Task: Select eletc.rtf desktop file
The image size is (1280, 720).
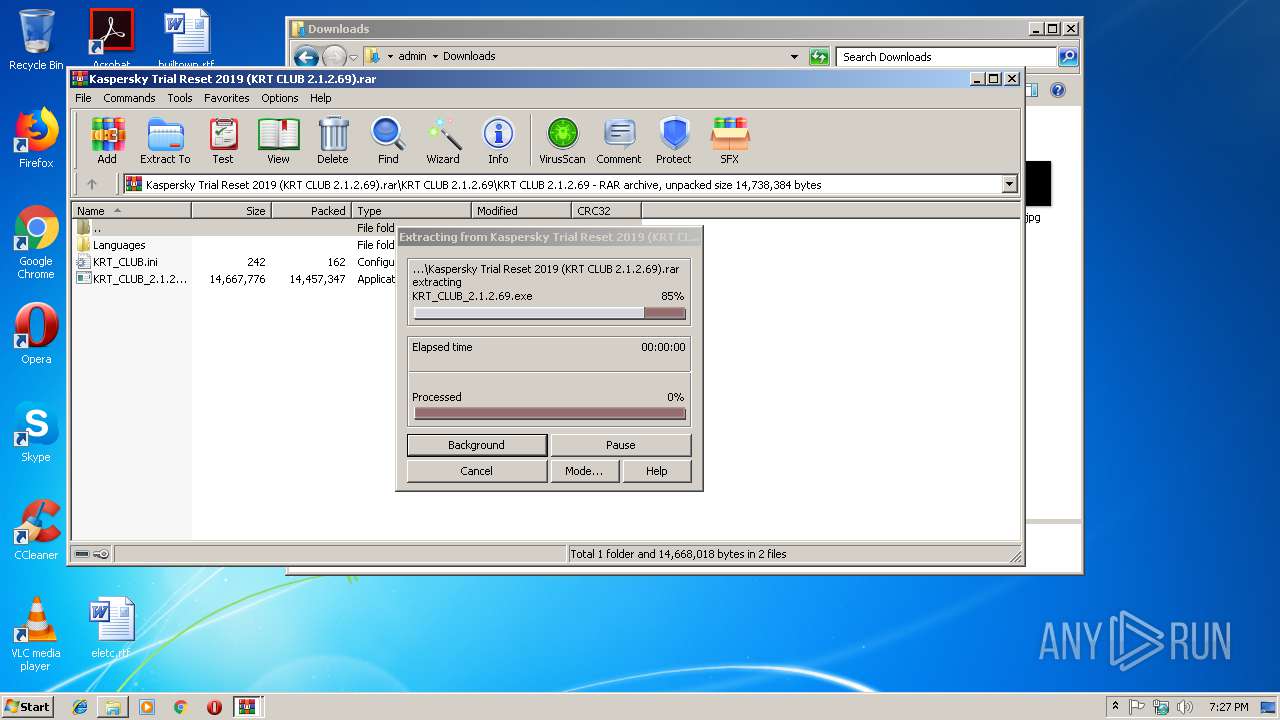Action: click(x=111, y=628)
